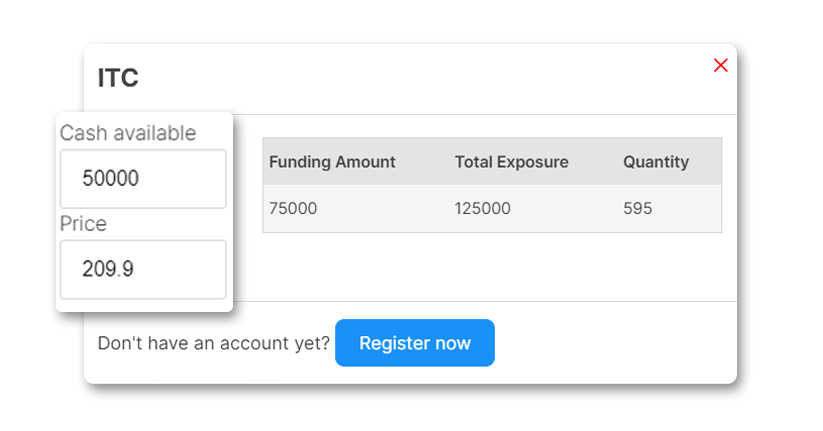The image size is (823, 431).
Task: Select the Funding Amount column header
Action: pos(332,162)
